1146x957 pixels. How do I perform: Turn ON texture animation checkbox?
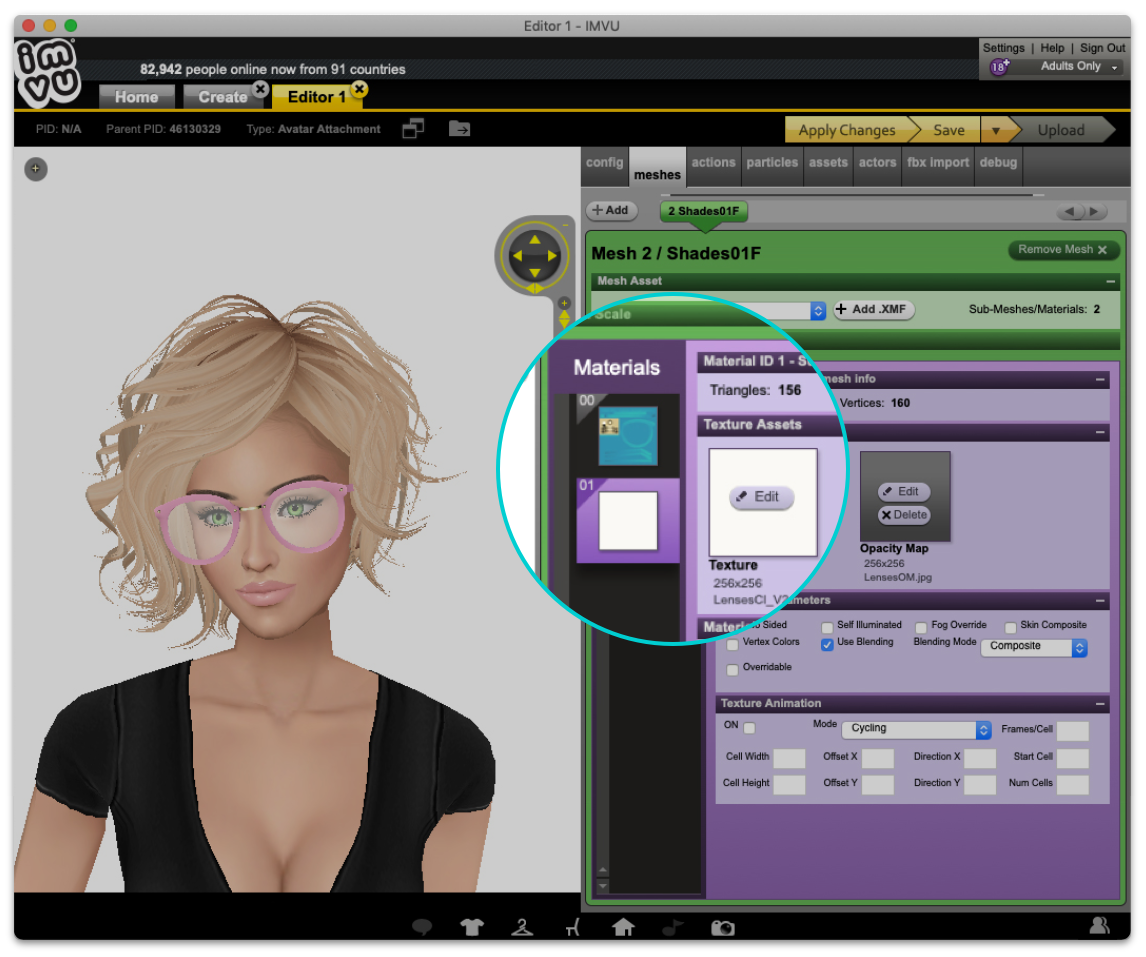click(749, 727)
